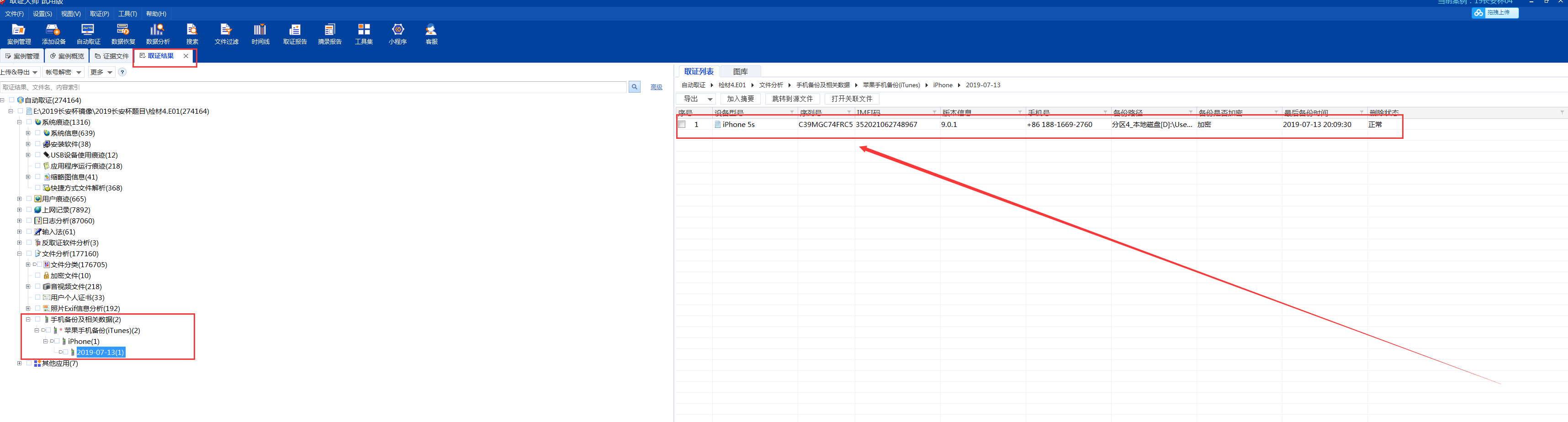Viewport: 1568px width, 422px height.
Task: Switch to the 案例概览 tab
Action: pos(67,56)
